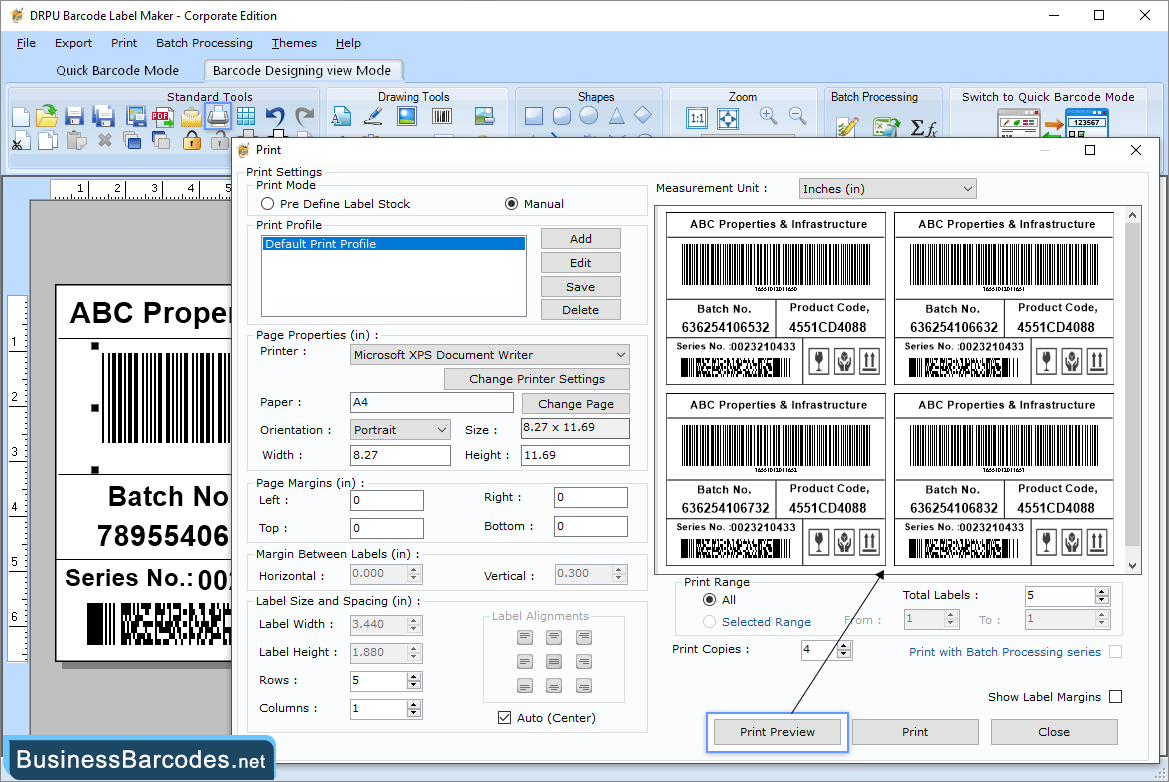Screen dimensions: 1169x782
Task: Choose the Selected Range radio button
Action: (x=710, y=622)
